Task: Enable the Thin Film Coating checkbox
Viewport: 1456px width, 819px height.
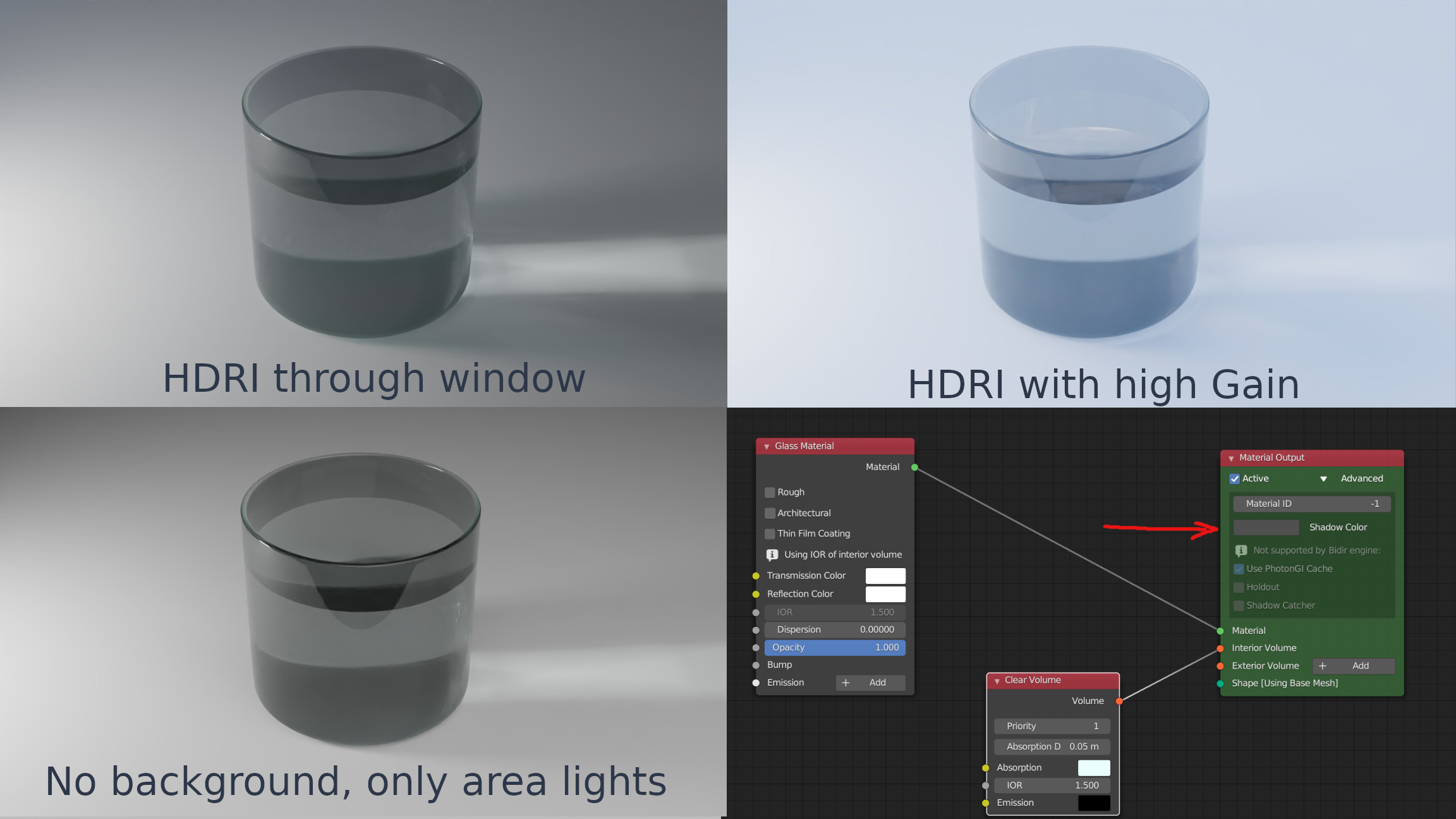Action: pyautogui.click(x=770, y=534)
